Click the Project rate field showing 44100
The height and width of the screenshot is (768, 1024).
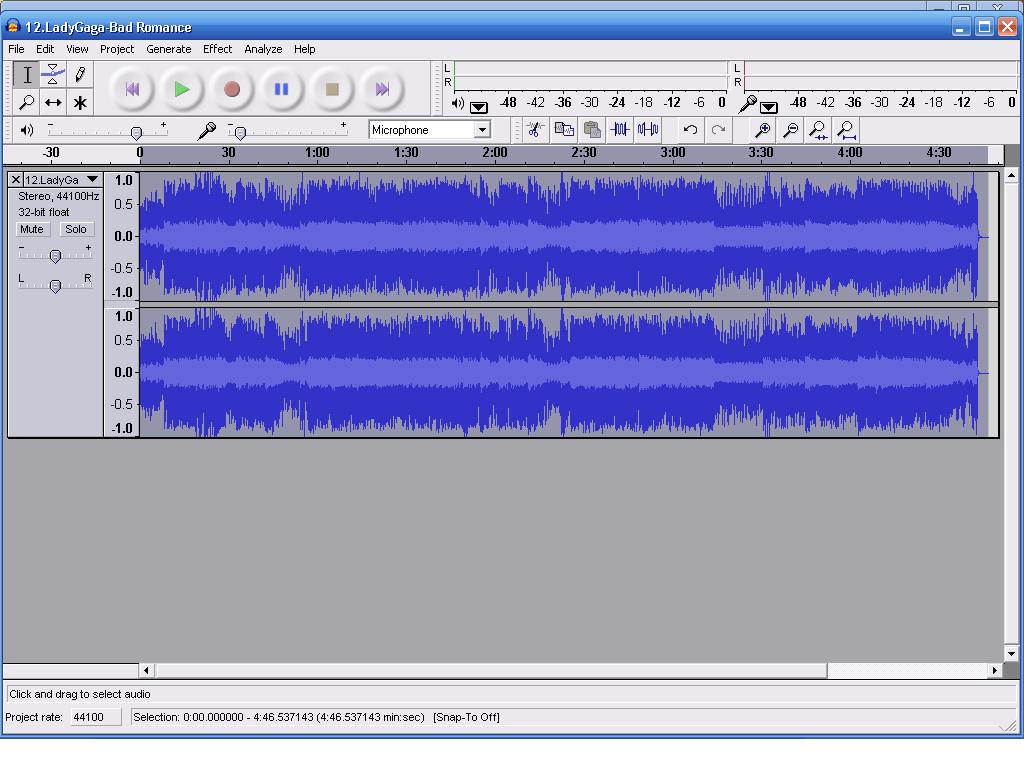95,717
